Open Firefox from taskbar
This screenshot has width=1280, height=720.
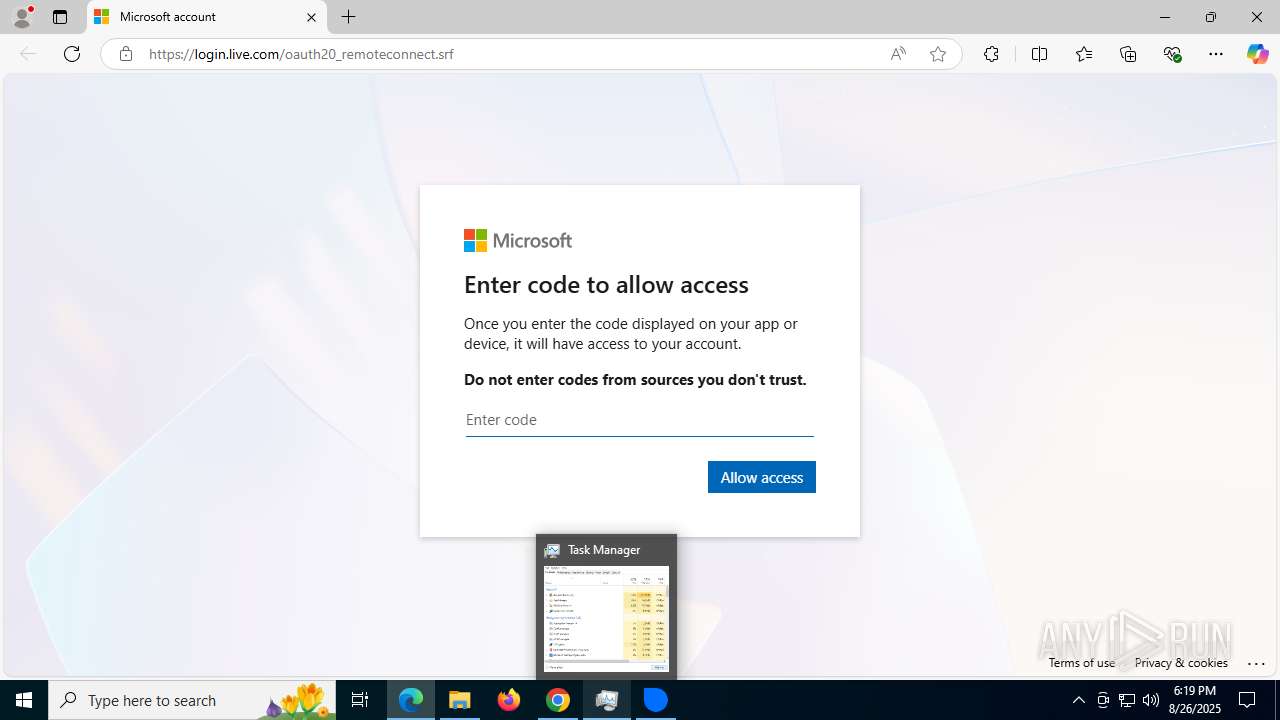pyautogui.click(x=509, y=700)
